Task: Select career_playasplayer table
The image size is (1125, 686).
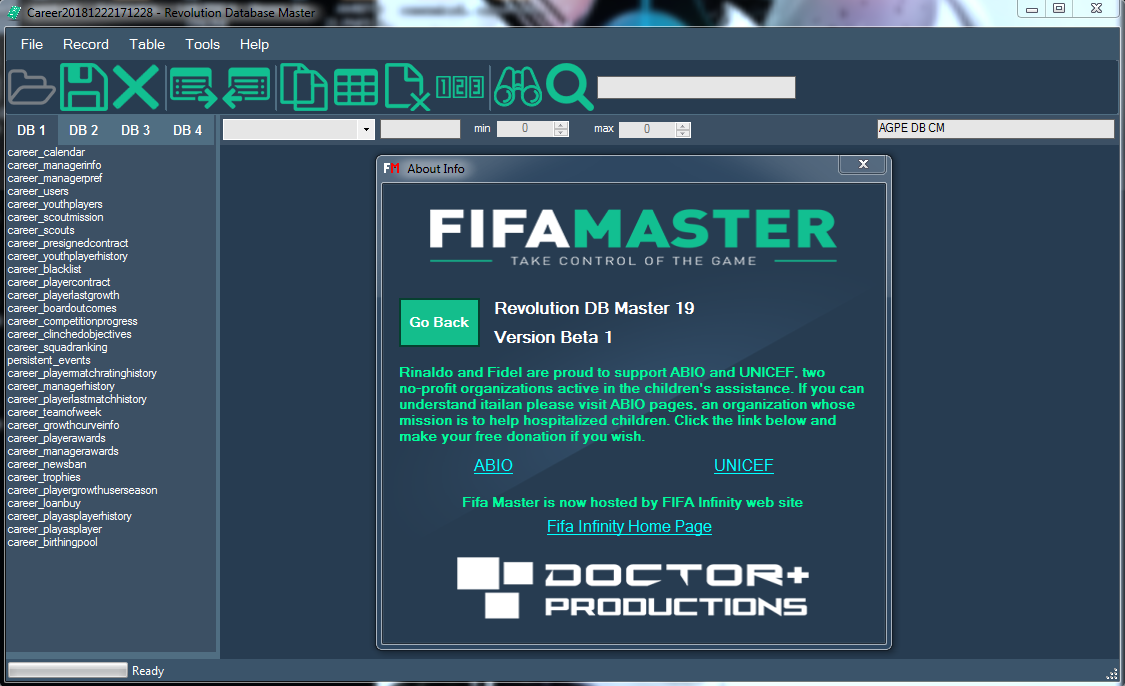Action: 55,529
